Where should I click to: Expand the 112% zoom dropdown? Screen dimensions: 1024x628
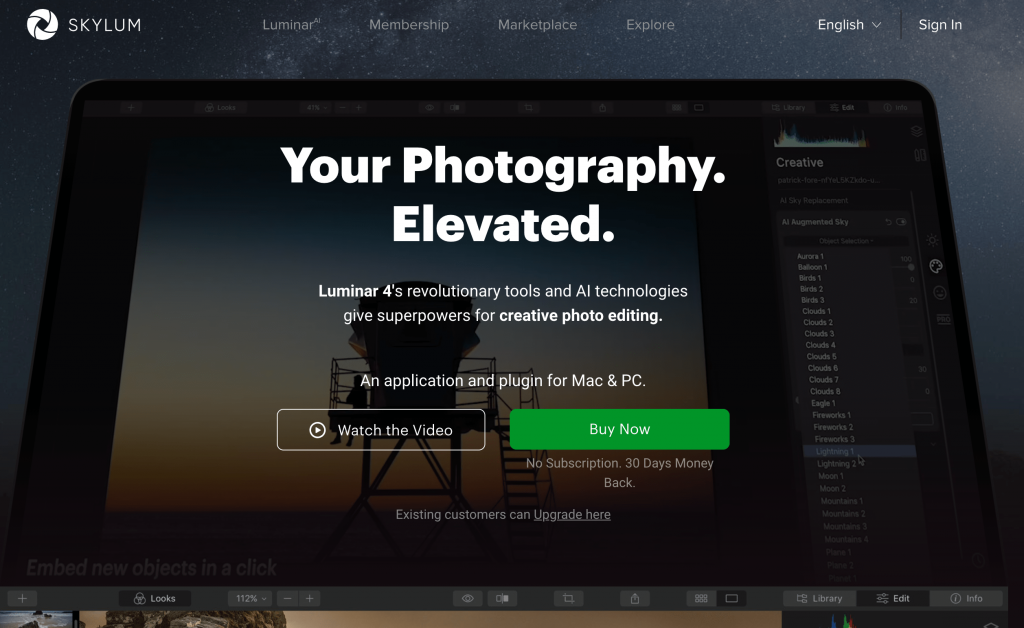point(250,598)
